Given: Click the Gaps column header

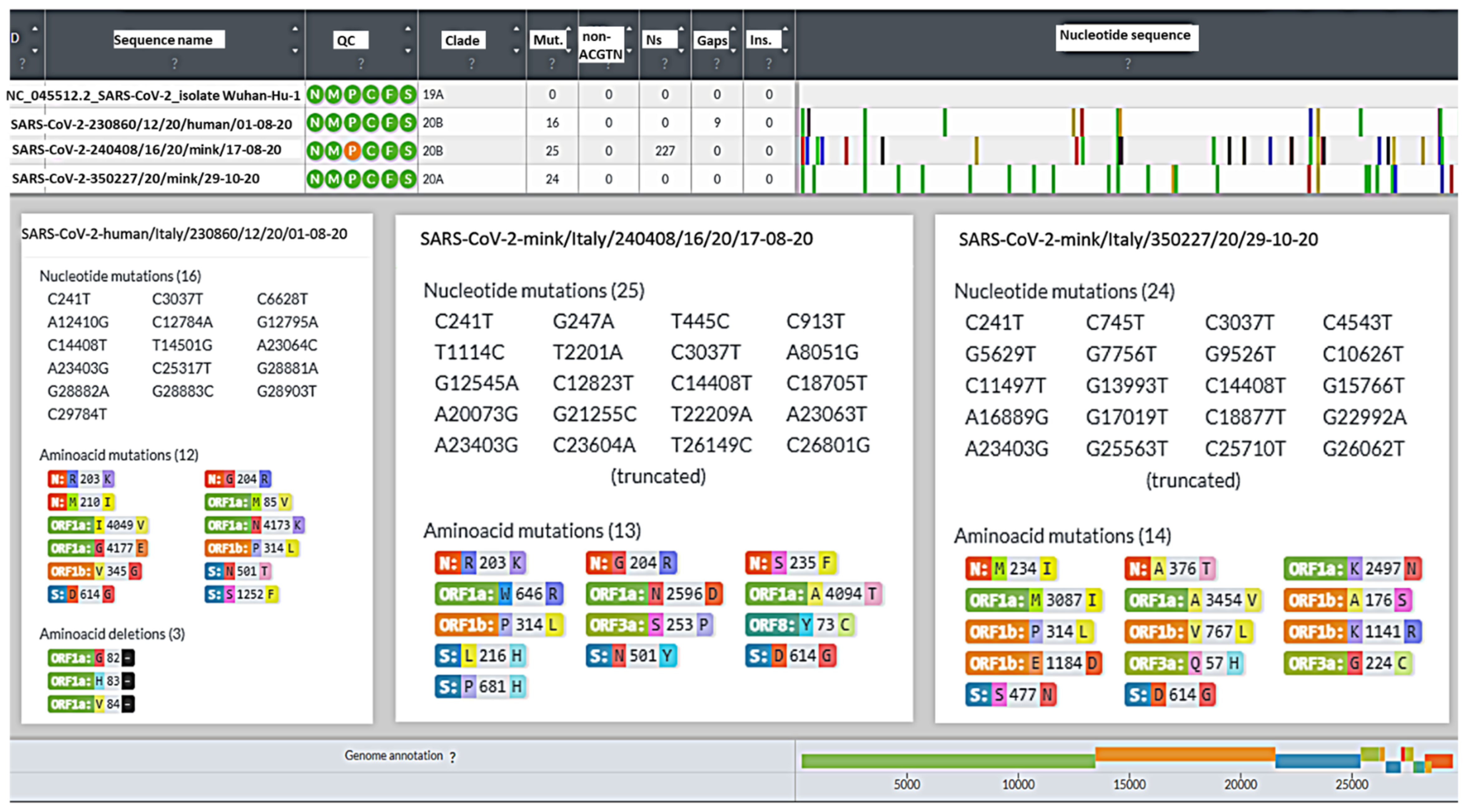Looking at the screenshot, I should [x=712, y=41].
